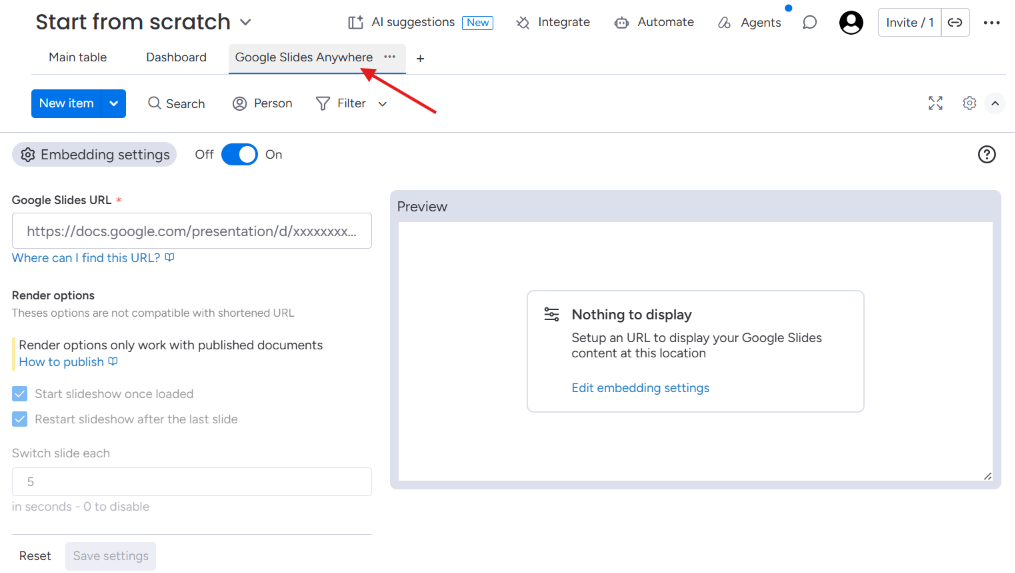This screenshot has width=1015, height=573.
Task: Add a new board view with plus
Action: [x=420, y=58]
